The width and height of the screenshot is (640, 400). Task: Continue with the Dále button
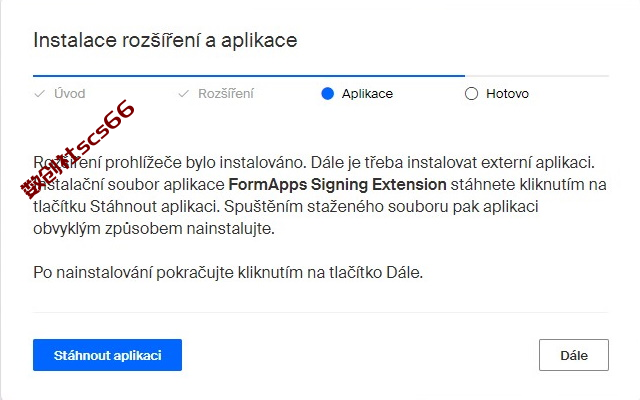pyautogui.click(x=573, y=355)
